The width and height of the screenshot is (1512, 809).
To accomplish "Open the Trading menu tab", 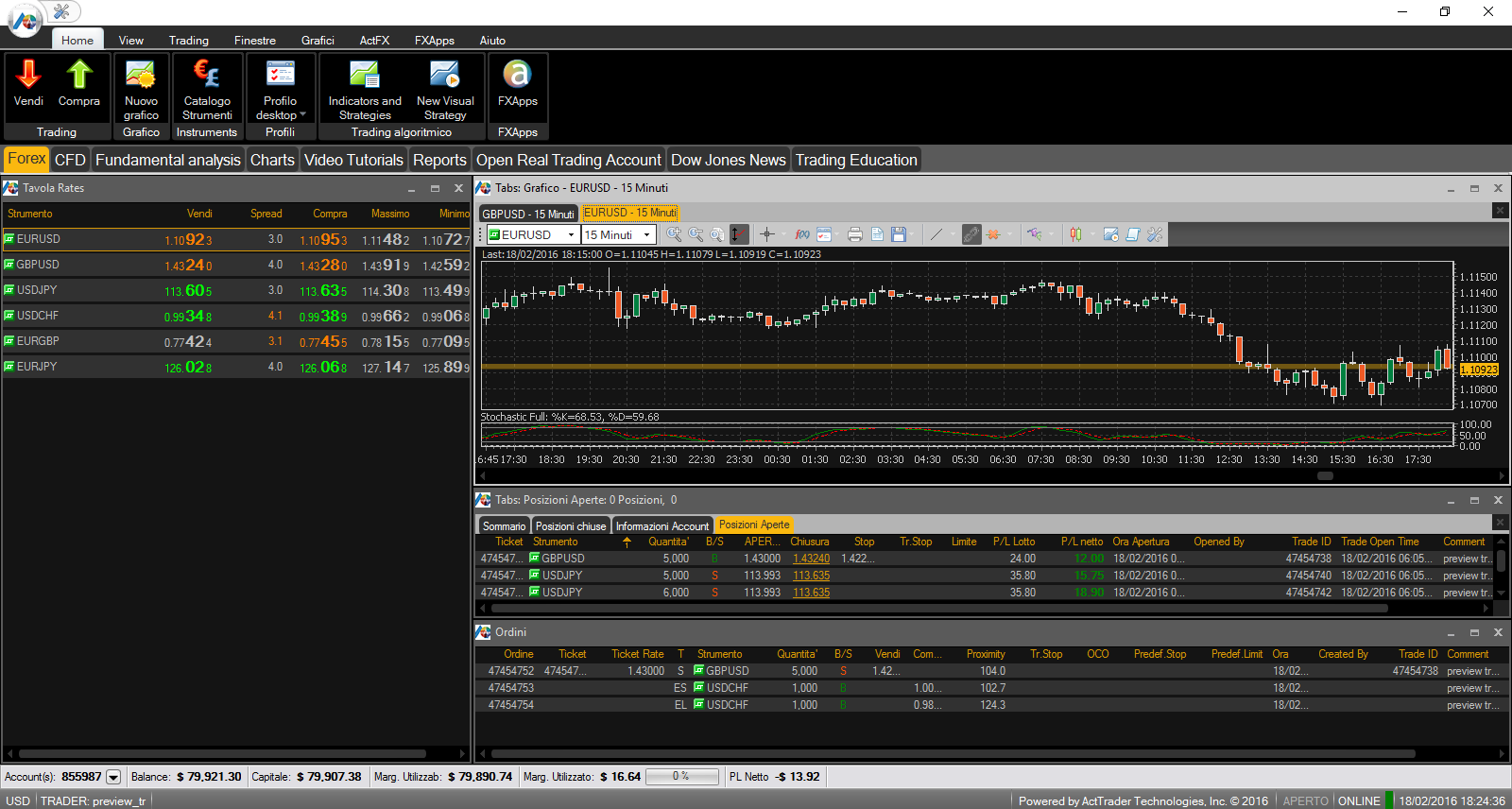I will click(x=189, y=41).
